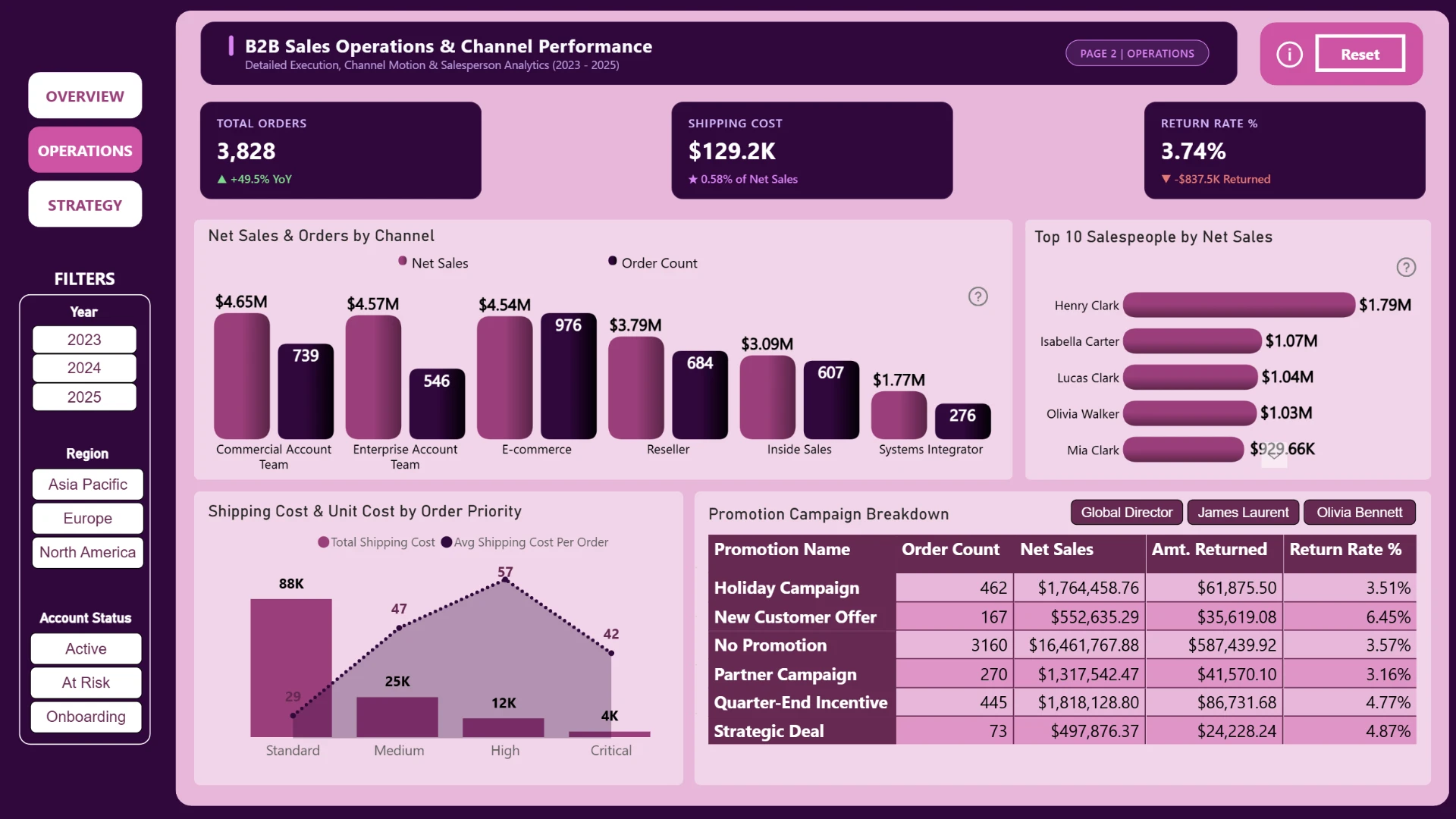Select the Olivia Bennett button

(1359, 513)
